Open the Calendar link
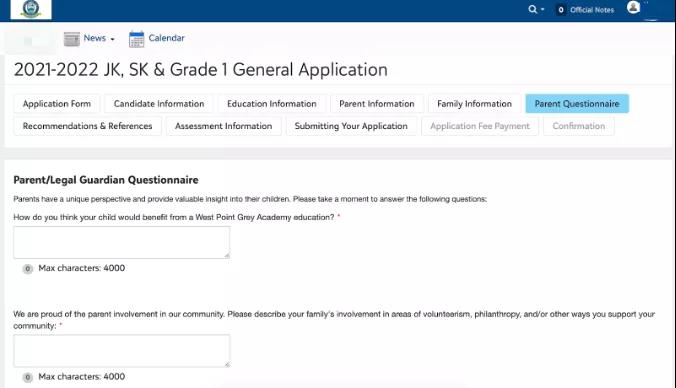 point(166,38)
